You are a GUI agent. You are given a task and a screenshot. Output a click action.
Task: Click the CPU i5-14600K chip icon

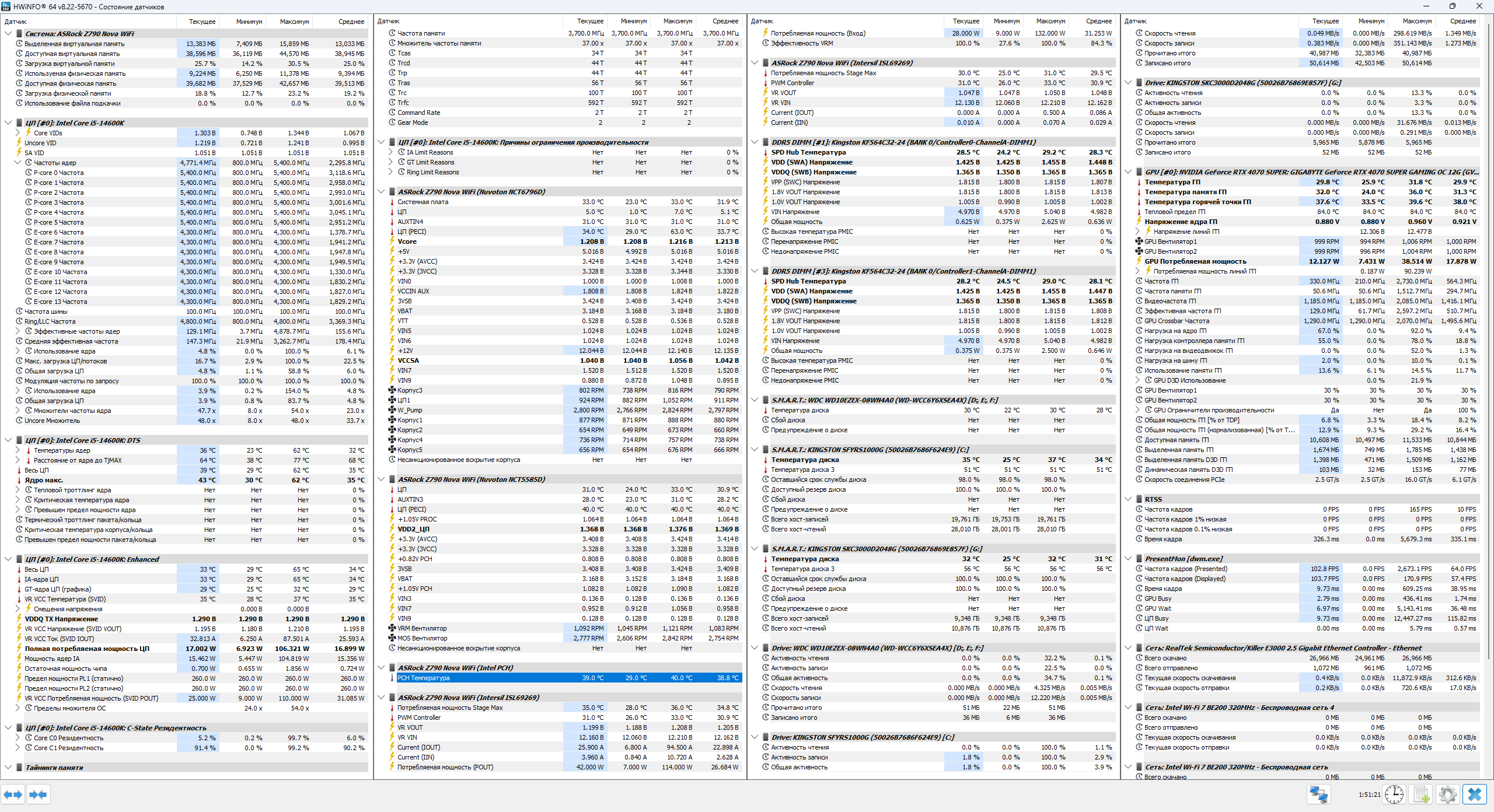point(19,123)
